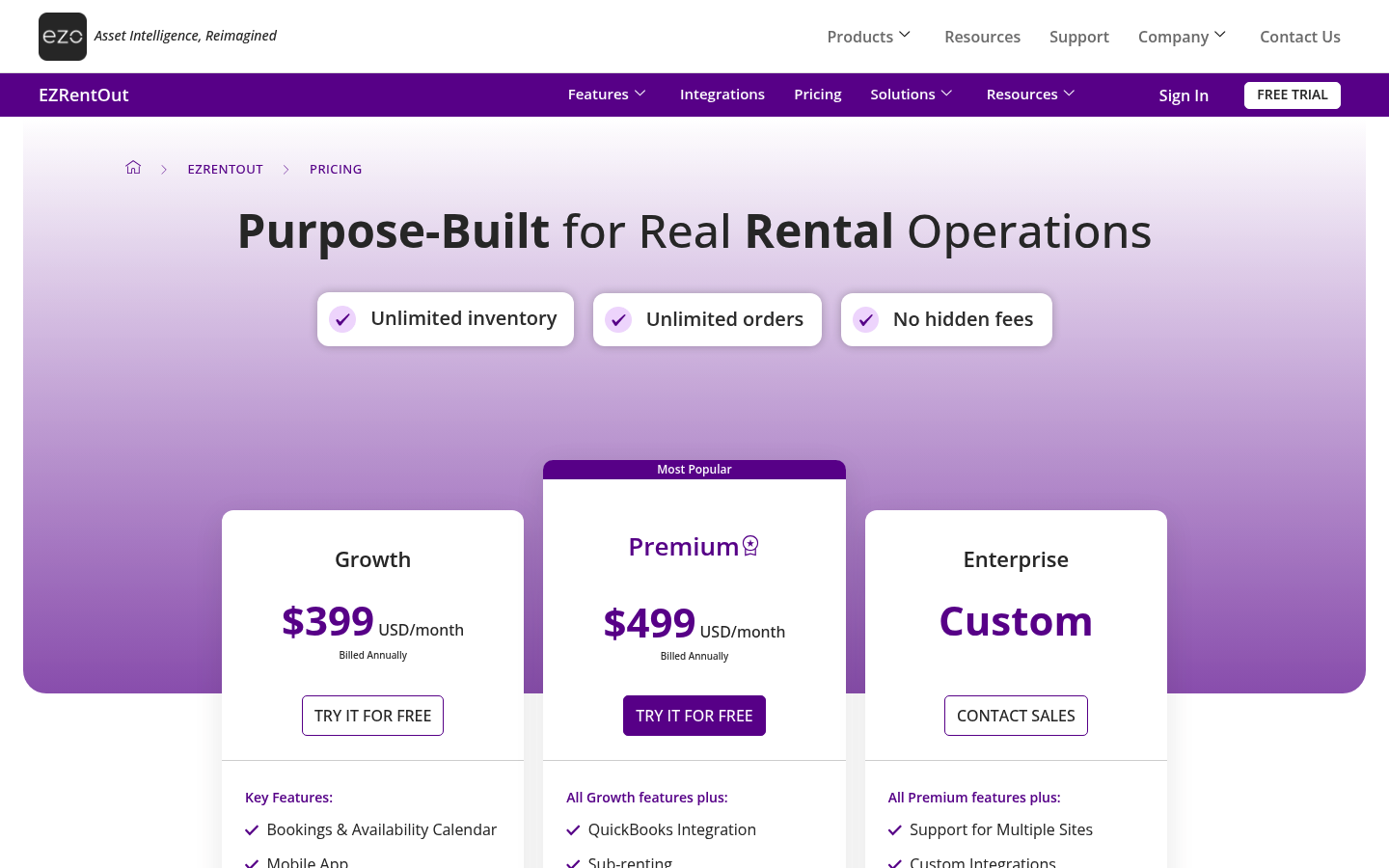The image size is (1389, 868).
Task: Open Support in the top navigation
Action: (1079, 37)
